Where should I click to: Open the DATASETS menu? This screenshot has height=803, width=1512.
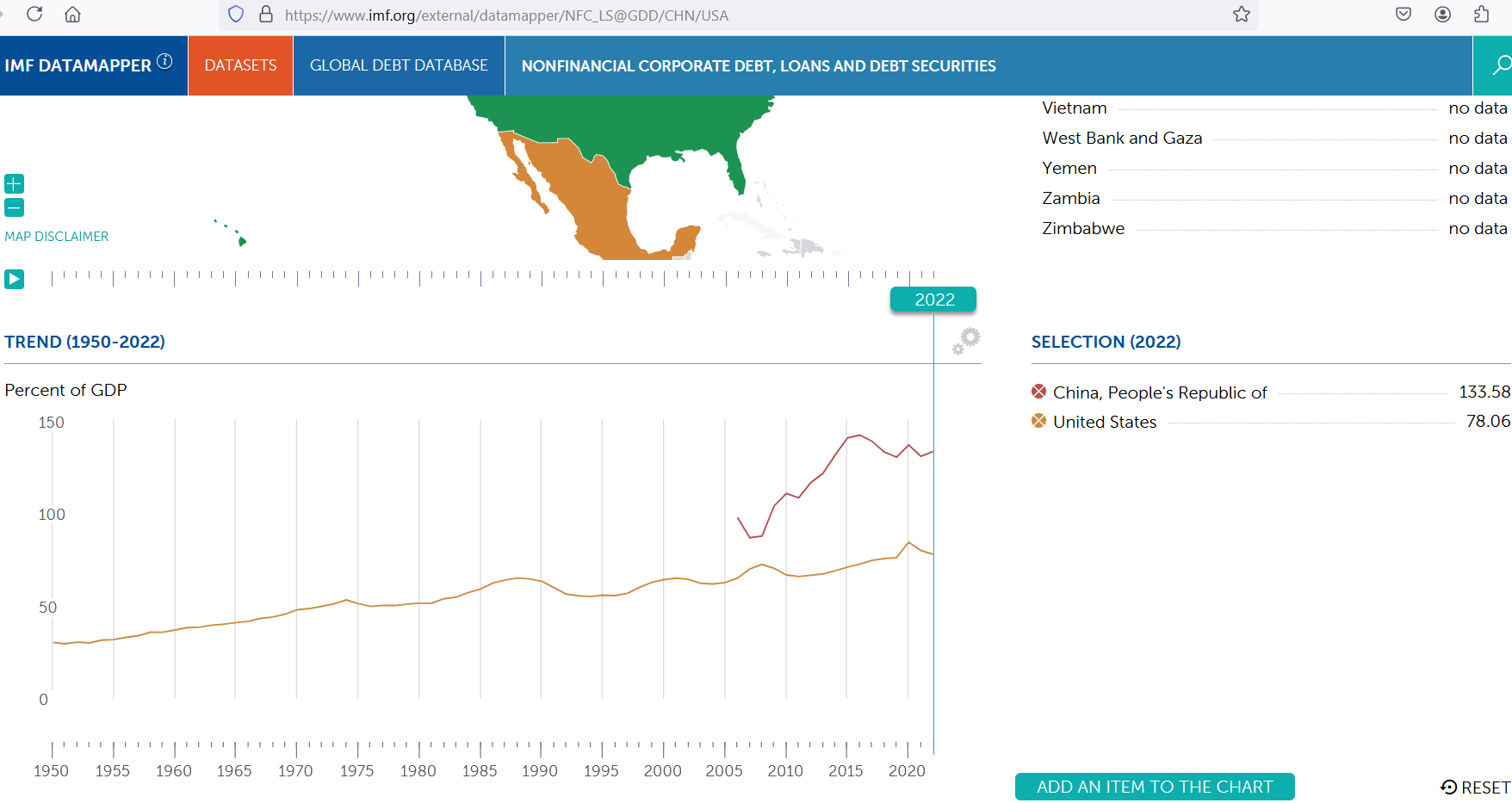(240, 65)
